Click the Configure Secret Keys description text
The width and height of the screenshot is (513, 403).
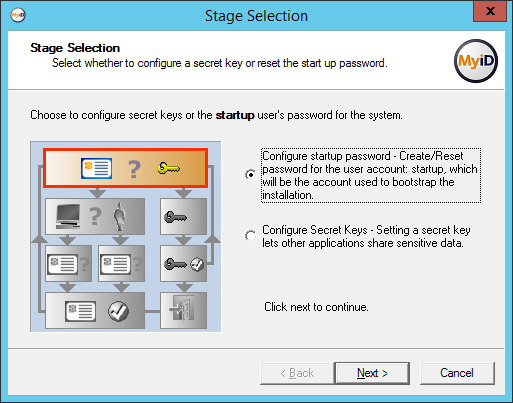[x=366, y=236]
